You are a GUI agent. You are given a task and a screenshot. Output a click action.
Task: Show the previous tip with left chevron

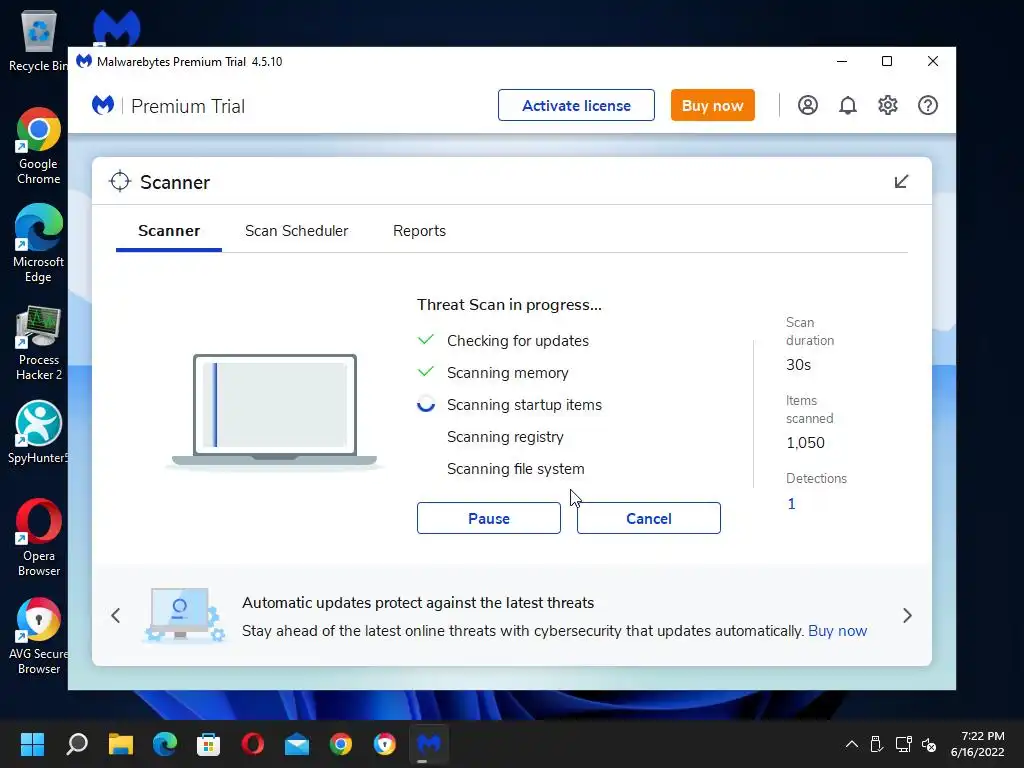click(116, 615)
